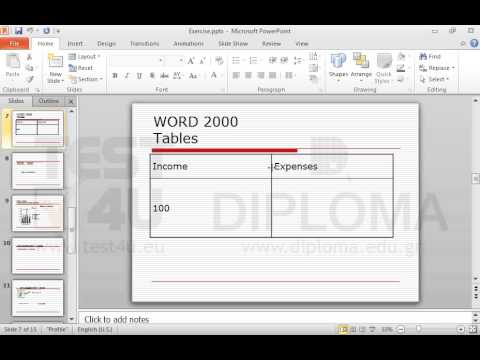
Task: Insert a New Slide
Action: [x=55, y=68]
